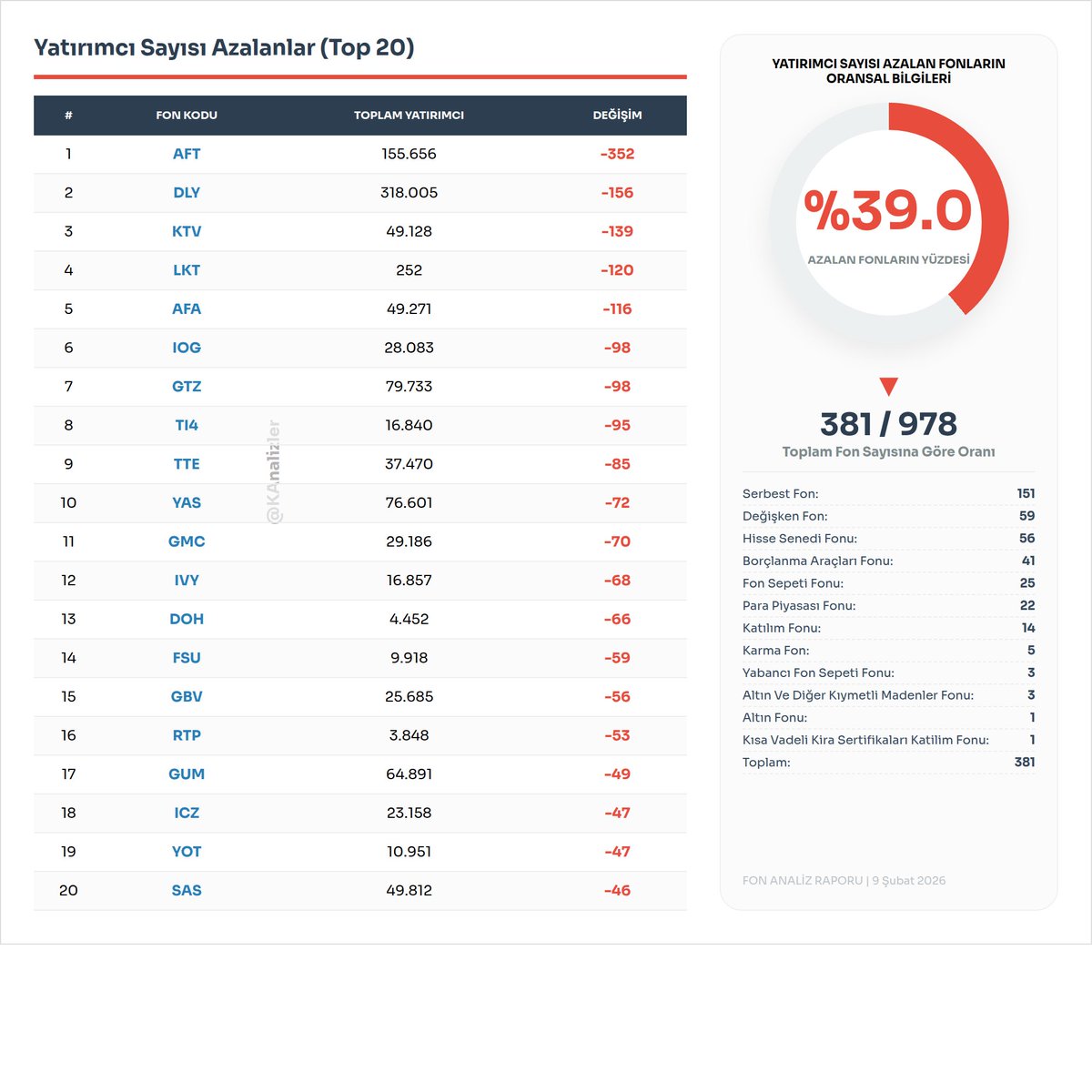Click the TOPLAM YATIRIMCI column header

[409, 116]
